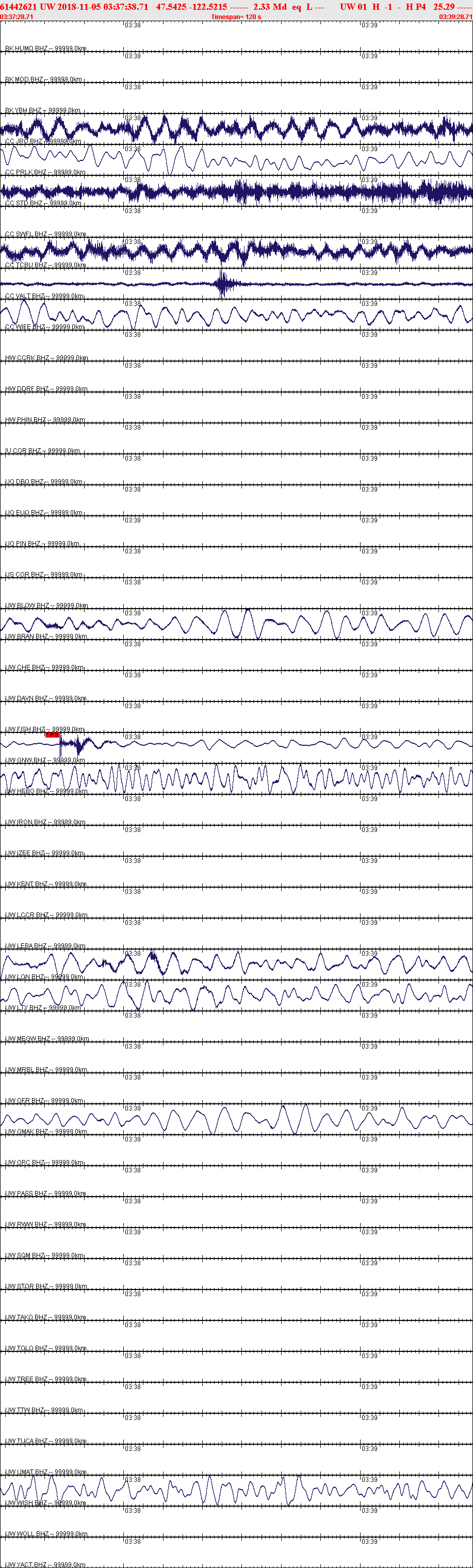Click the event ID 61442621 in header
Image resolution: width=473 pixels, height=1568 pixels.
click(18, 7)
